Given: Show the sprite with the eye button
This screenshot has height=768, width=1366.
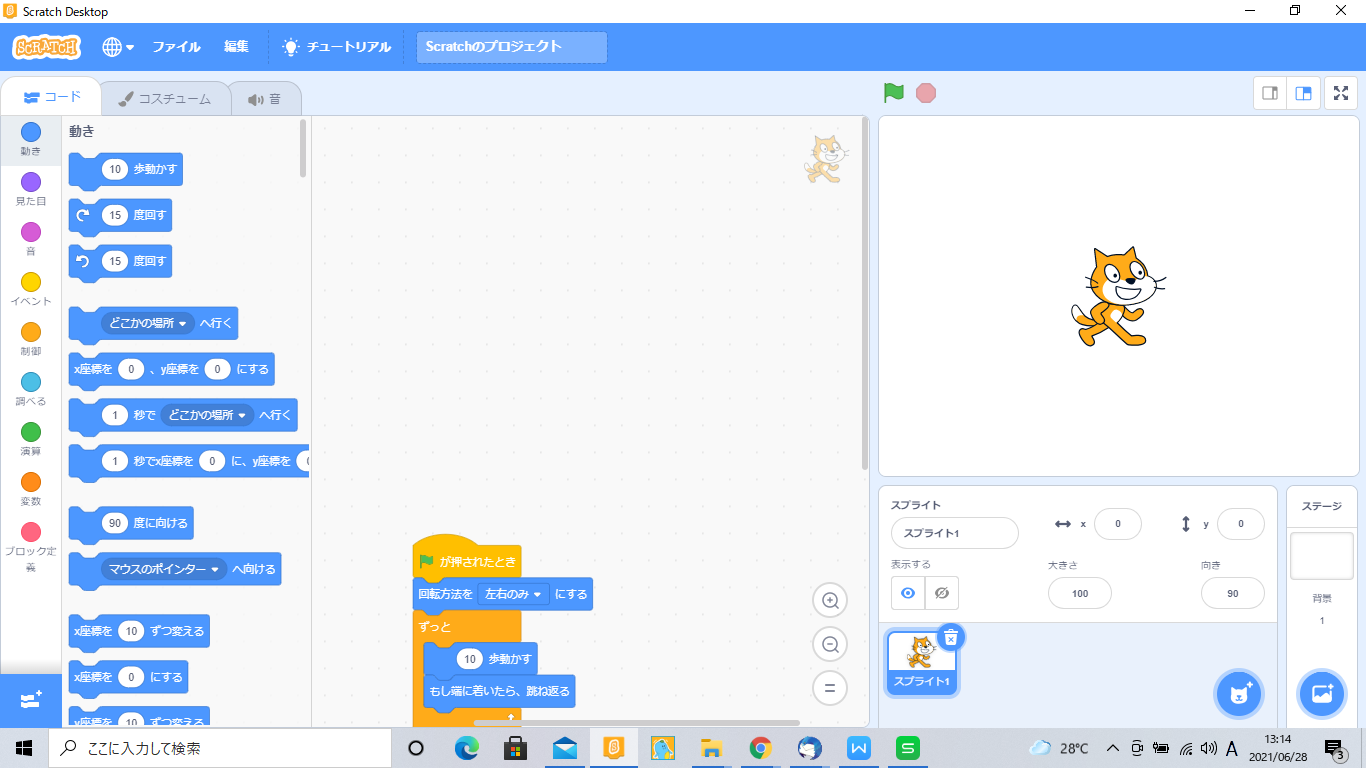Looking at the screenshot, I should tap(908, 593).
